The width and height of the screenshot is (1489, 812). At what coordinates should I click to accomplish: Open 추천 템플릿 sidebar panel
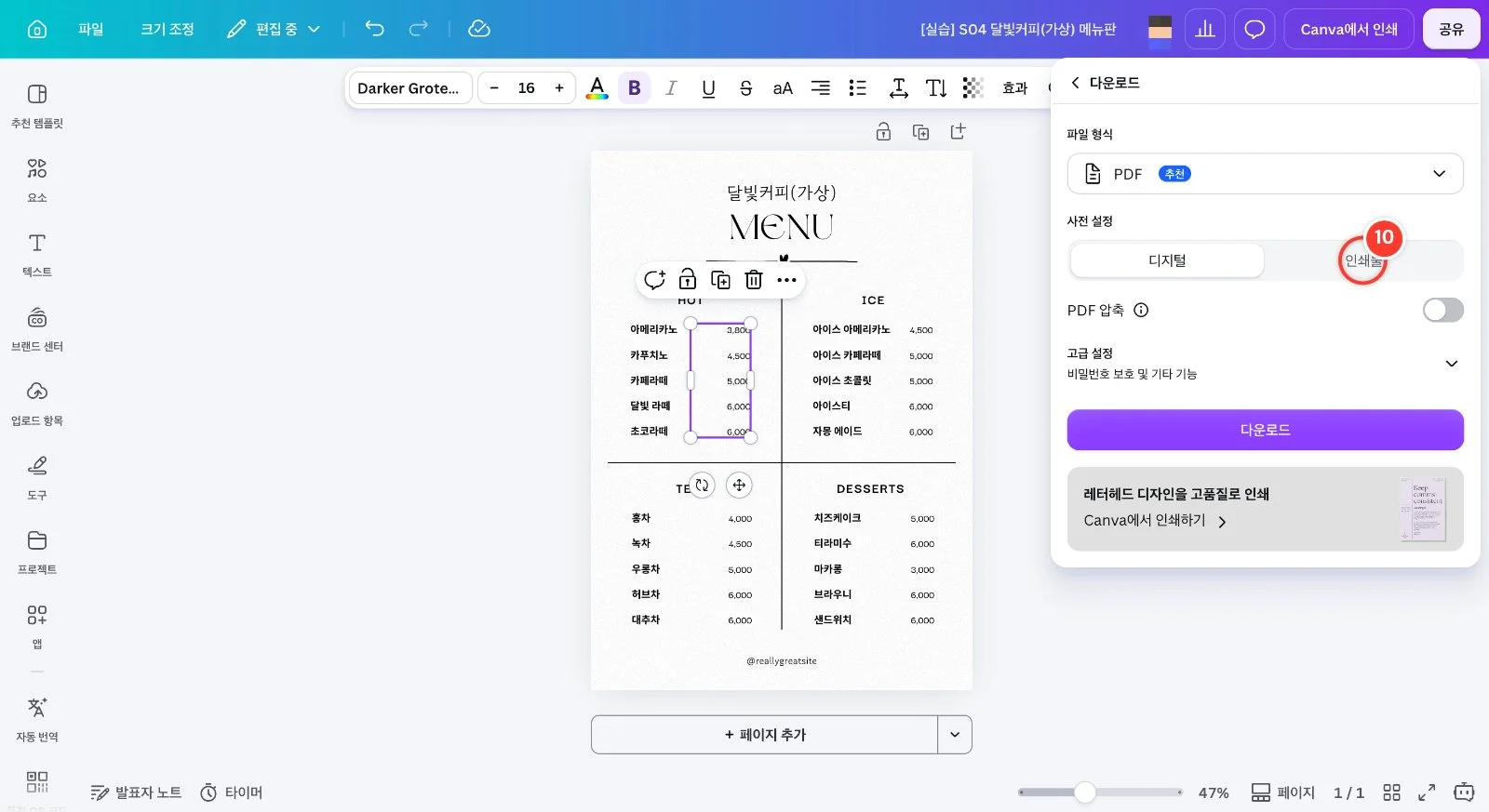(x=37, y=106)
